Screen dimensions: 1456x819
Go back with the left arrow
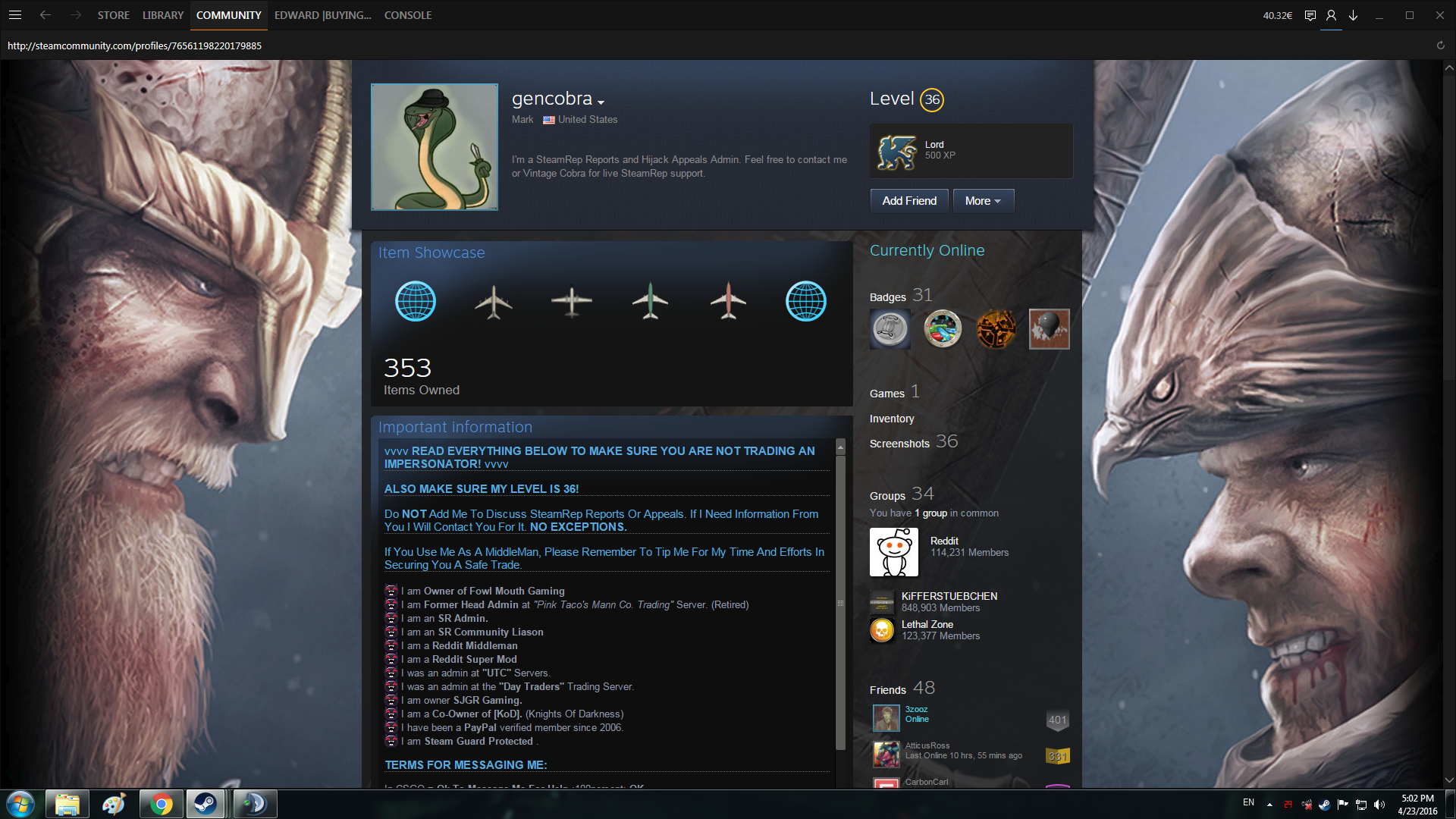(45, 15)
